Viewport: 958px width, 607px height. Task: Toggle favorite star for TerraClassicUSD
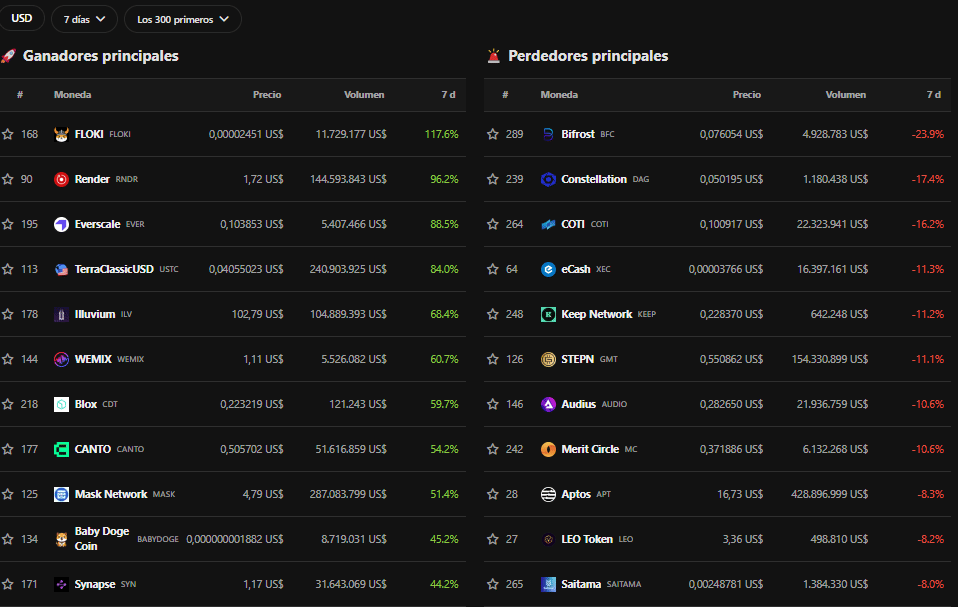[x=7, y=269]
